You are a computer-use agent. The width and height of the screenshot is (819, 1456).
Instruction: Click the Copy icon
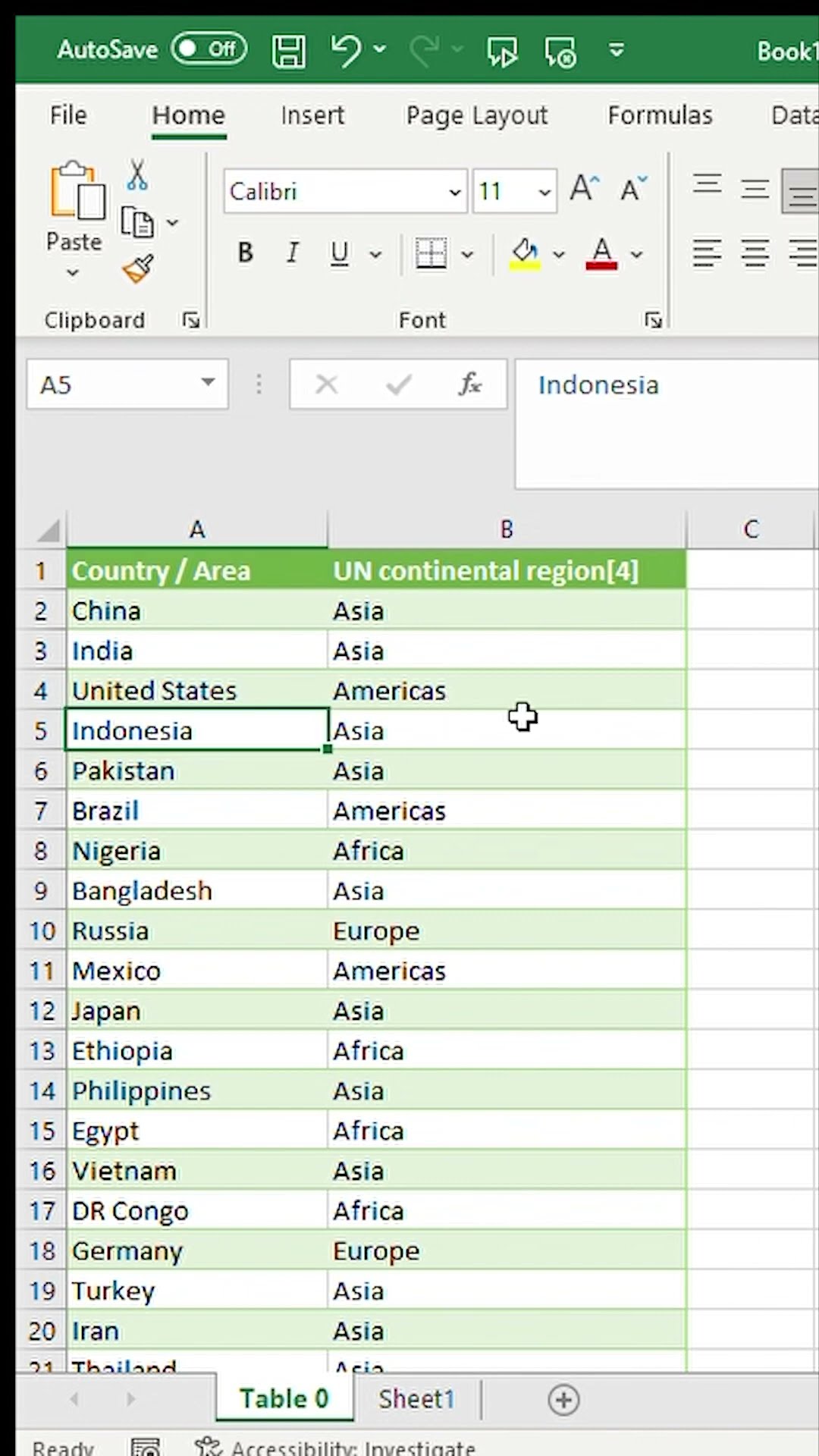[x=137, y=223]
